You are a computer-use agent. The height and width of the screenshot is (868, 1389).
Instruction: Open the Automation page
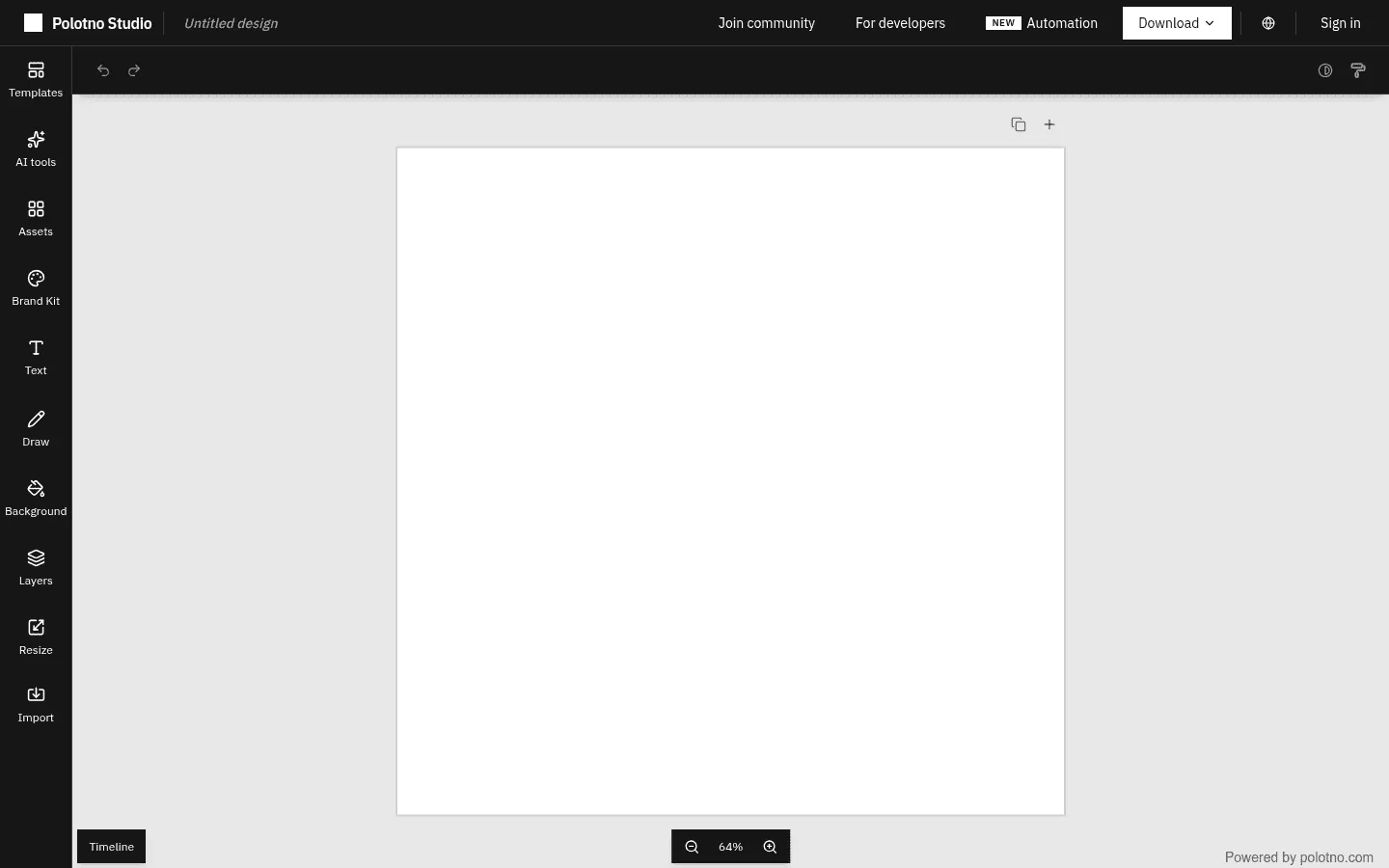(x=1042, y=23)
